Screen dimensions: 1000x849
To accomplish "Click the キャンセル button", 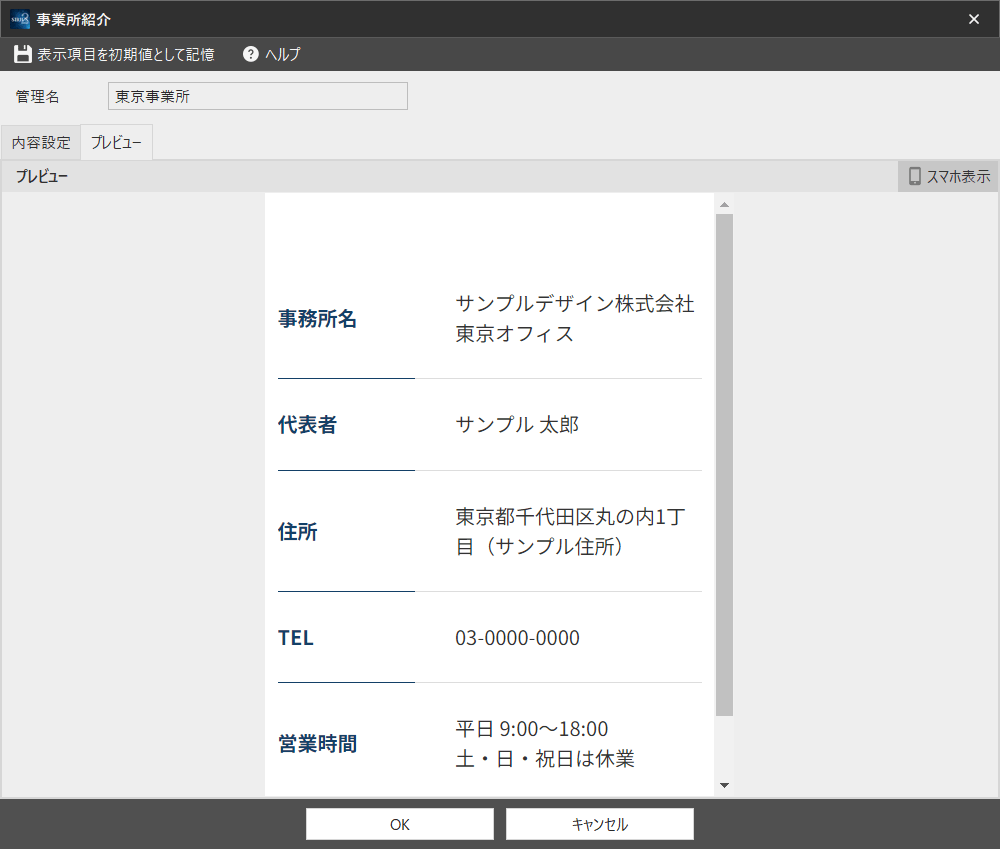I will 599,824.
